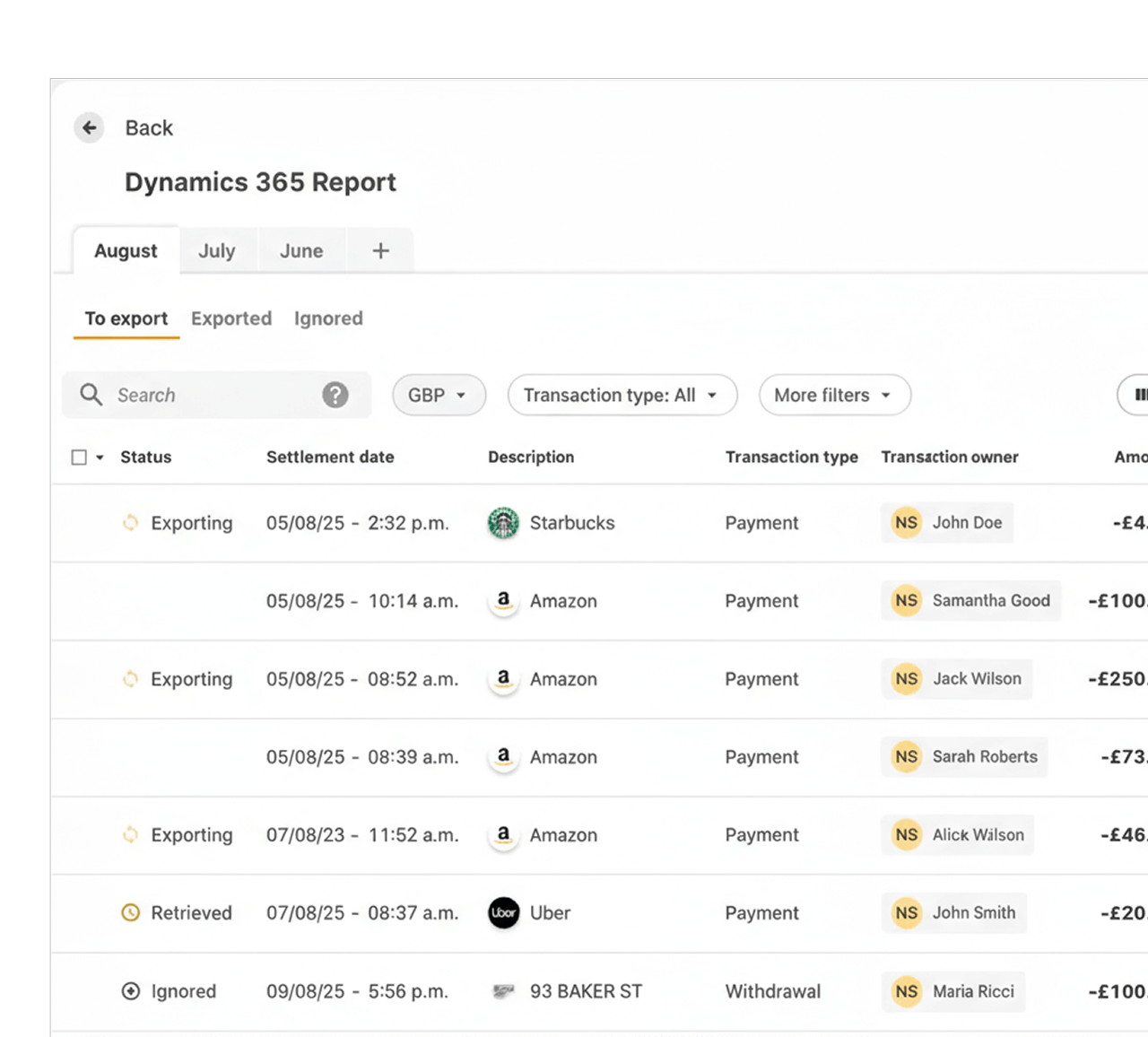The image size is (1148, 1037).
Task: Open the GBP currency dropdown
Action: point(439,396)
